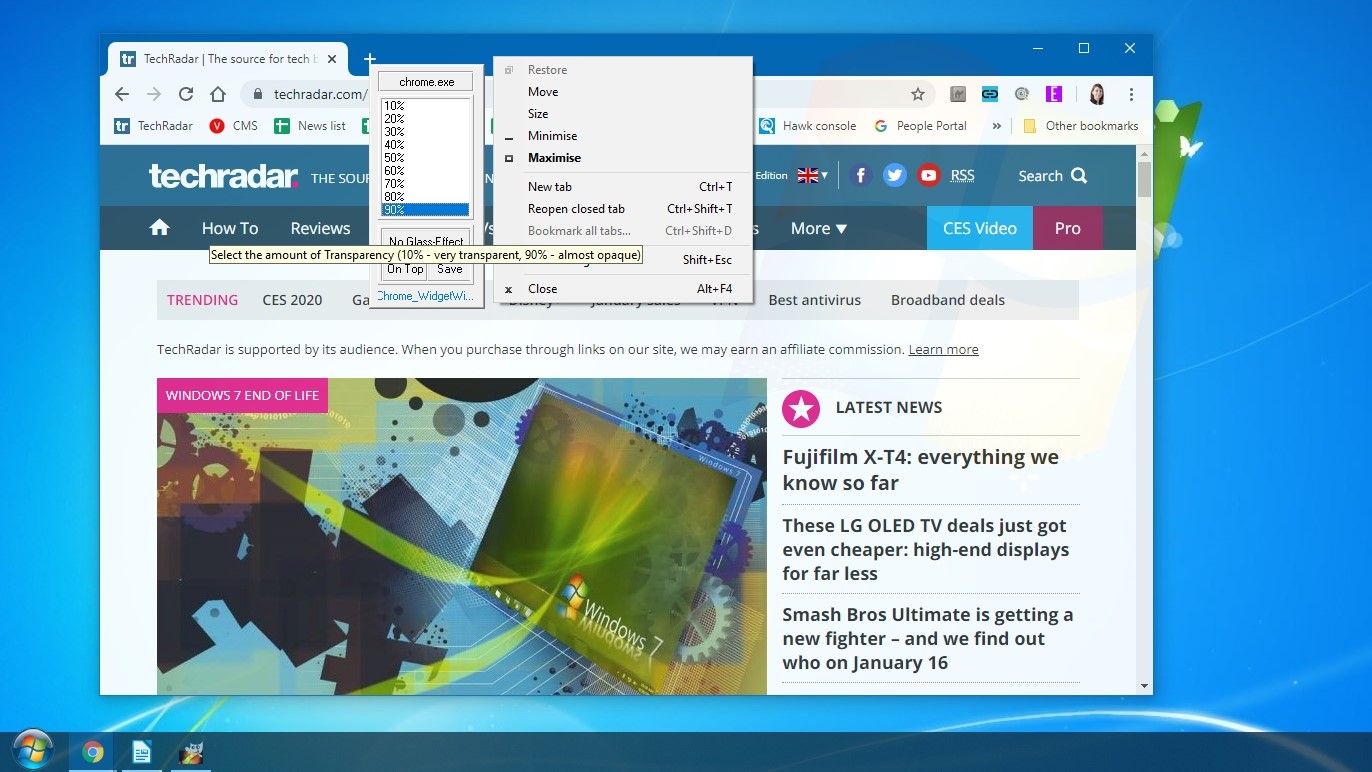Reload the page with the refresh icon

tap(186, 94)
